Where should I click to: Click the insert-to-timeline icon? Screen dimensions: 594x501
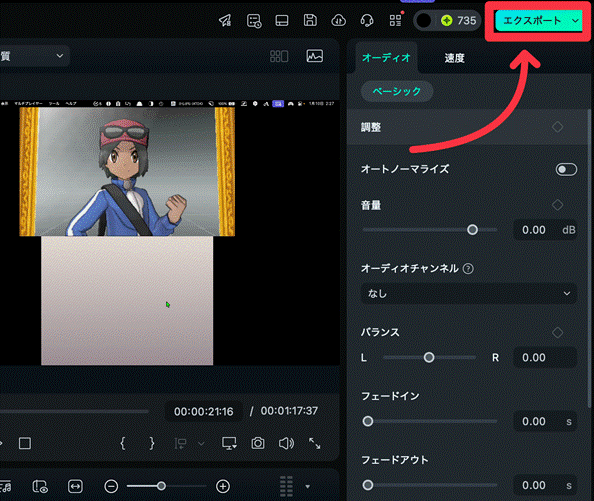[180, 443]
